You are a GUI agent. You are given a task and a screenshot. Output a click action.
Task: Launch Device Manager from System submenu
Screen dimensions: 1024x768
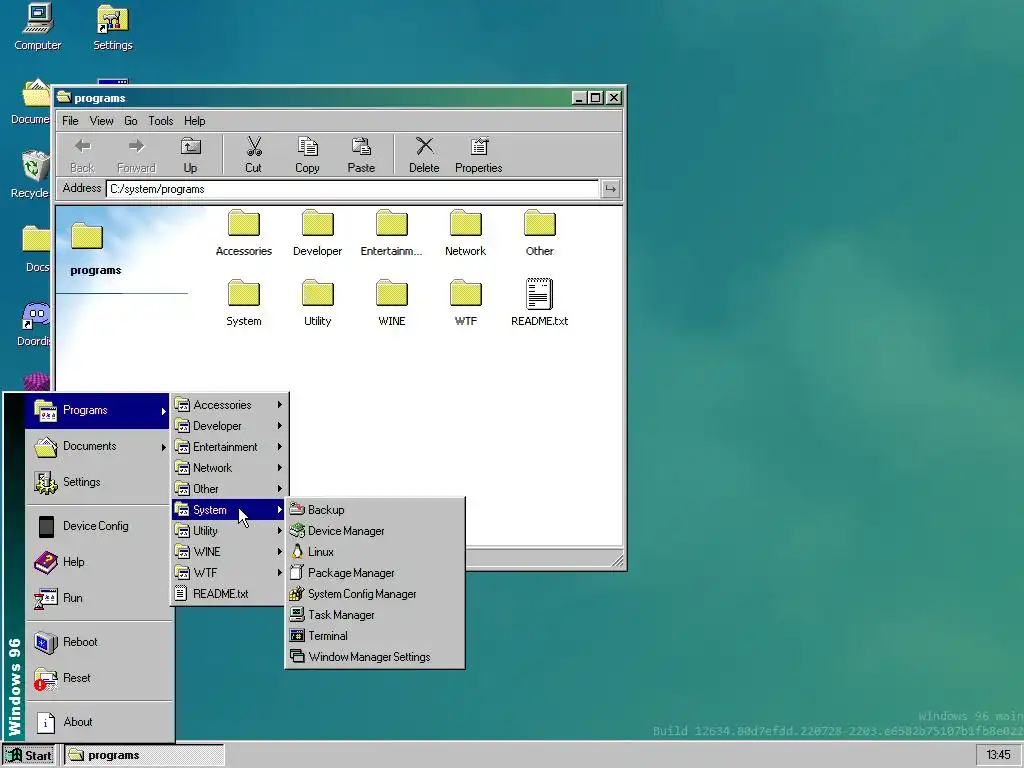[x=375, y=531]
